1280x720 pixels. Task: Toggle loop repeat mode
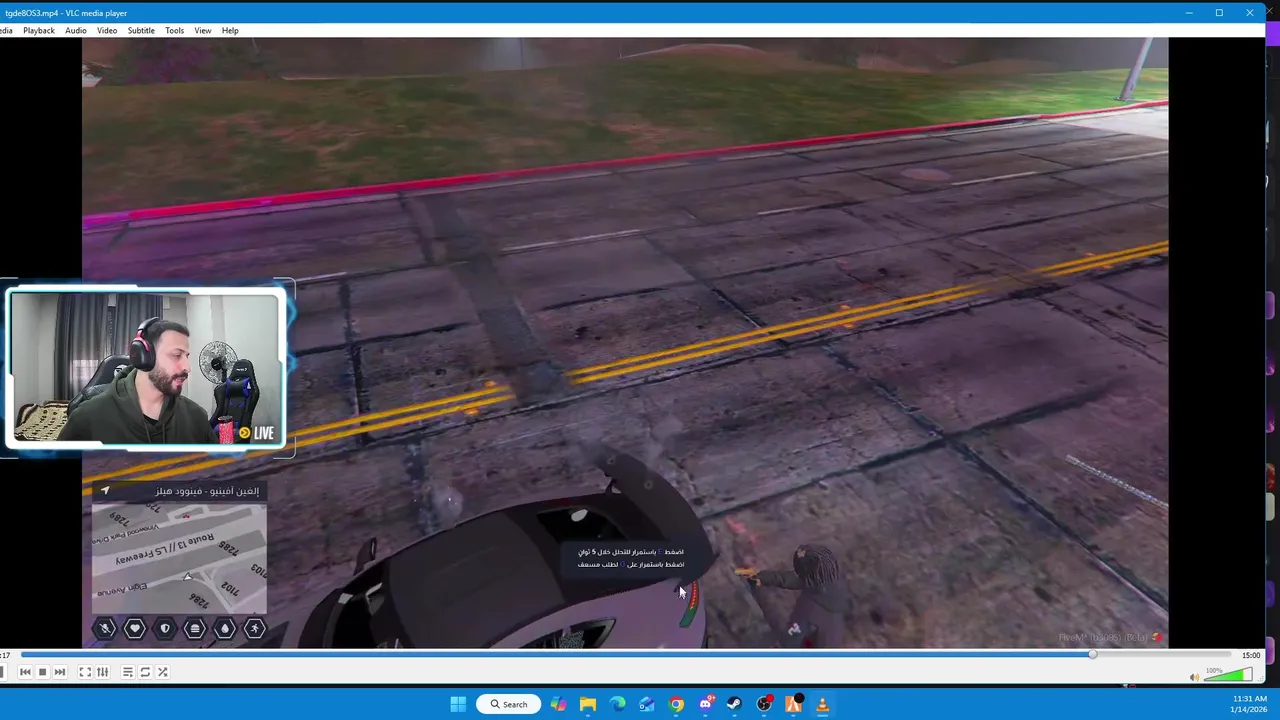coord(145,672)
